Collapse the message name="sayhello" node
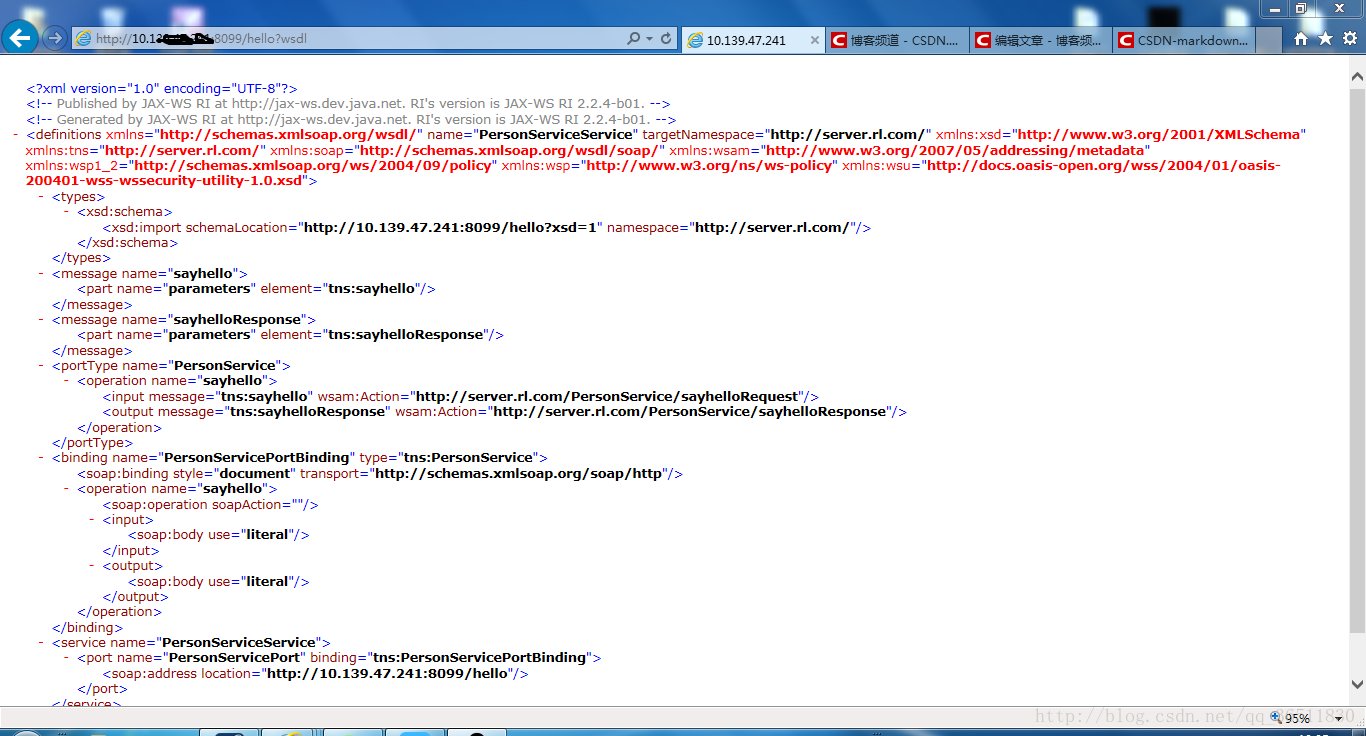The height and width of the screenshot is (736, 1366). pyautogui.click(x=41, y=273)
